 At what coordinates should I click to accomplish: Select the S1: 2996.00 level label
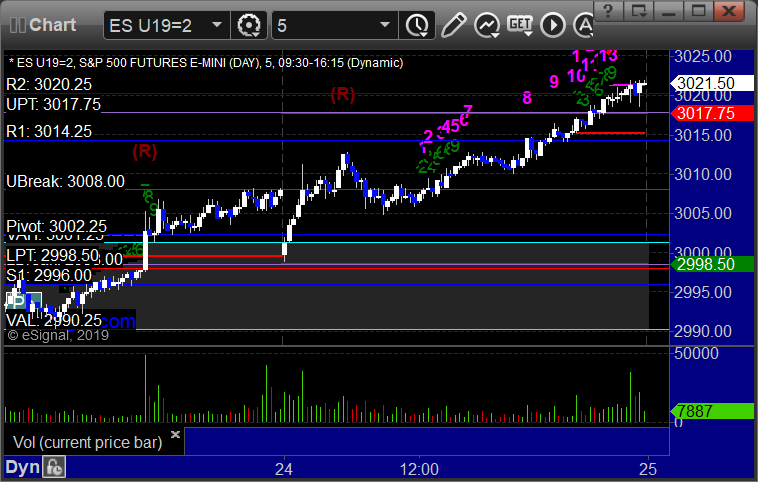pyautogui.click(x=49, y=276)
